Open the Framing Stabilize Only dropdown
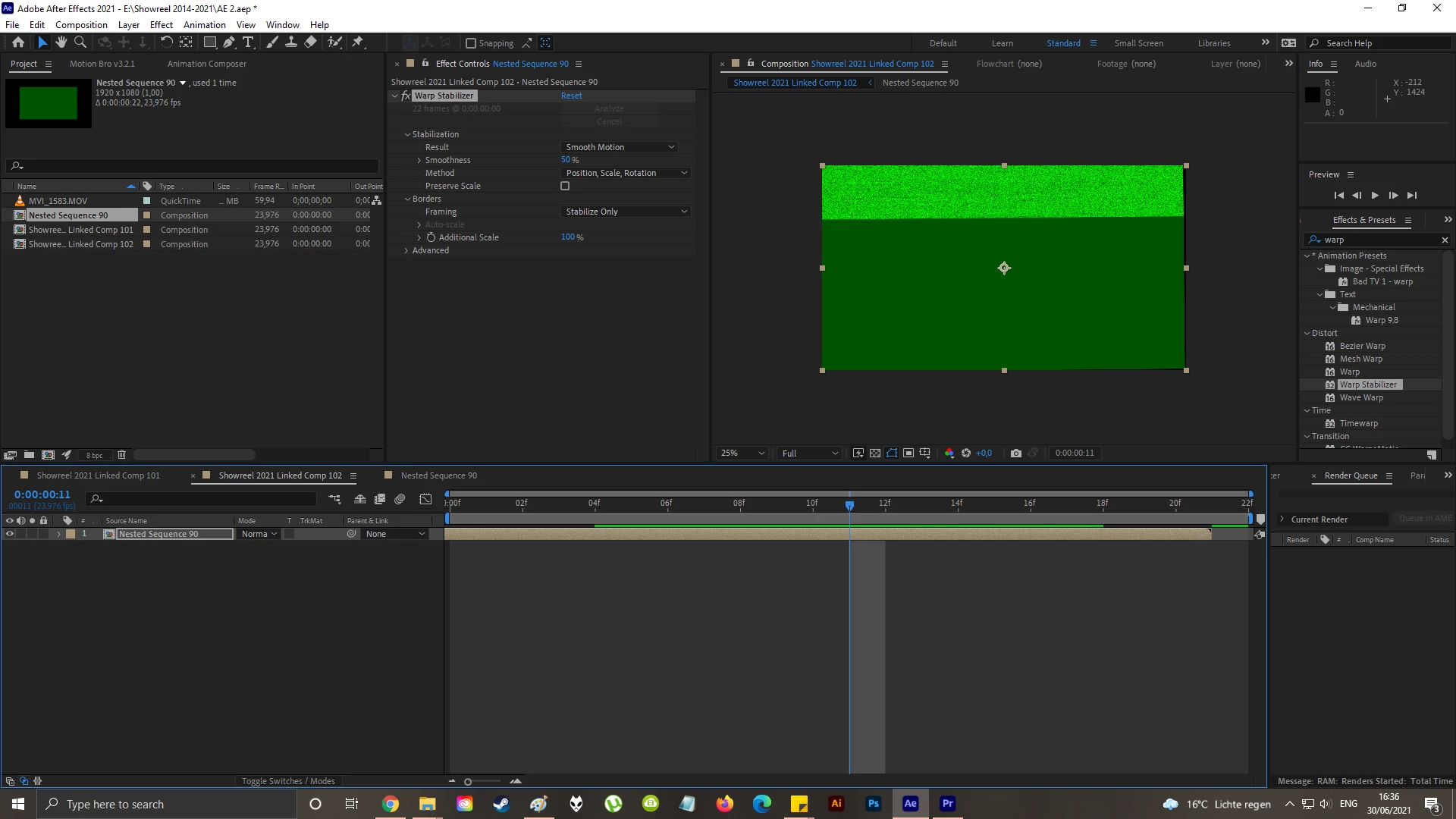This screenshot has width=1456, height=819. (x=626, y=212)
